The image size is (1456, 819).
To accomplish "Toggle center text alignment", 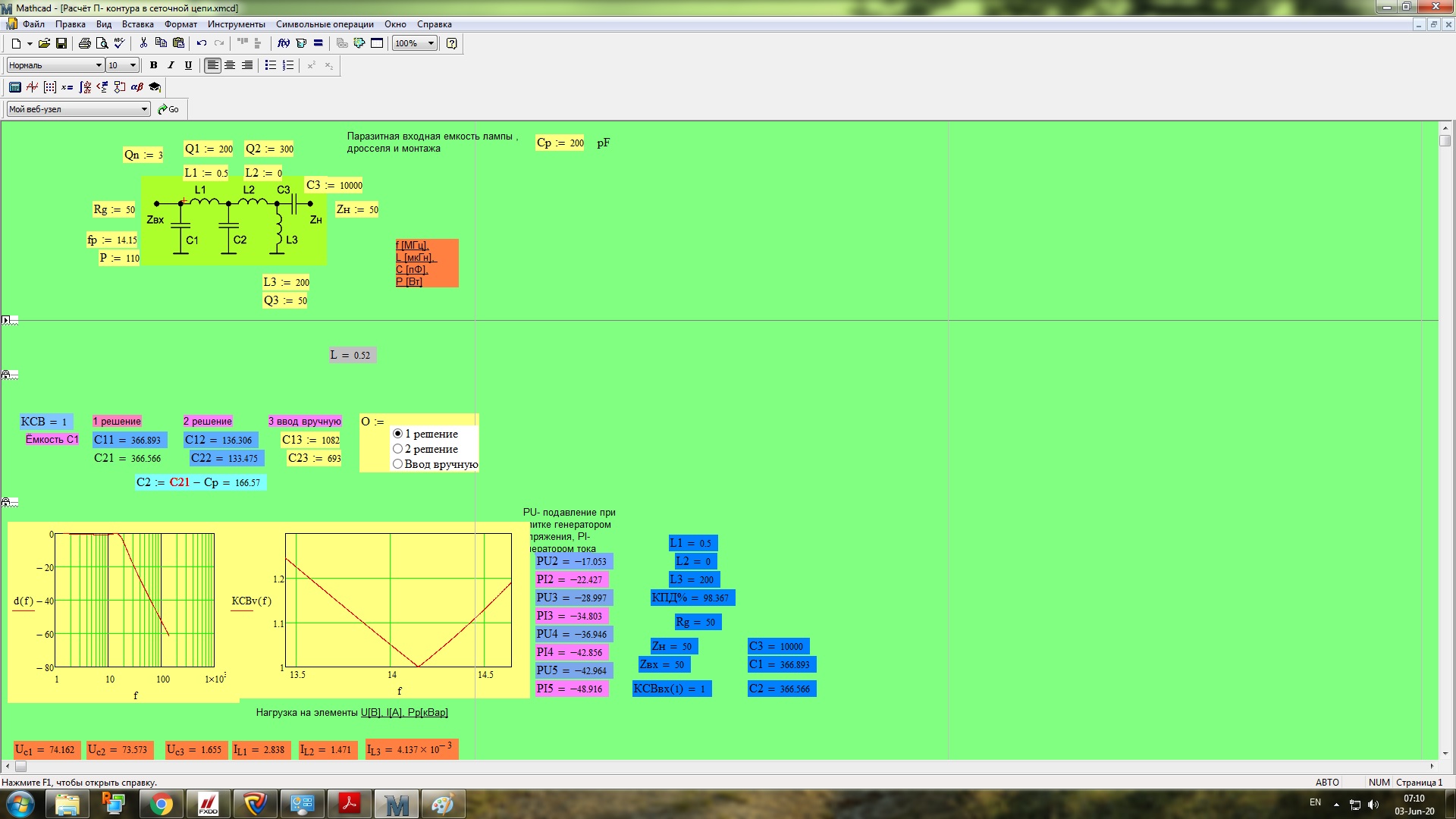I will [230, 65].
